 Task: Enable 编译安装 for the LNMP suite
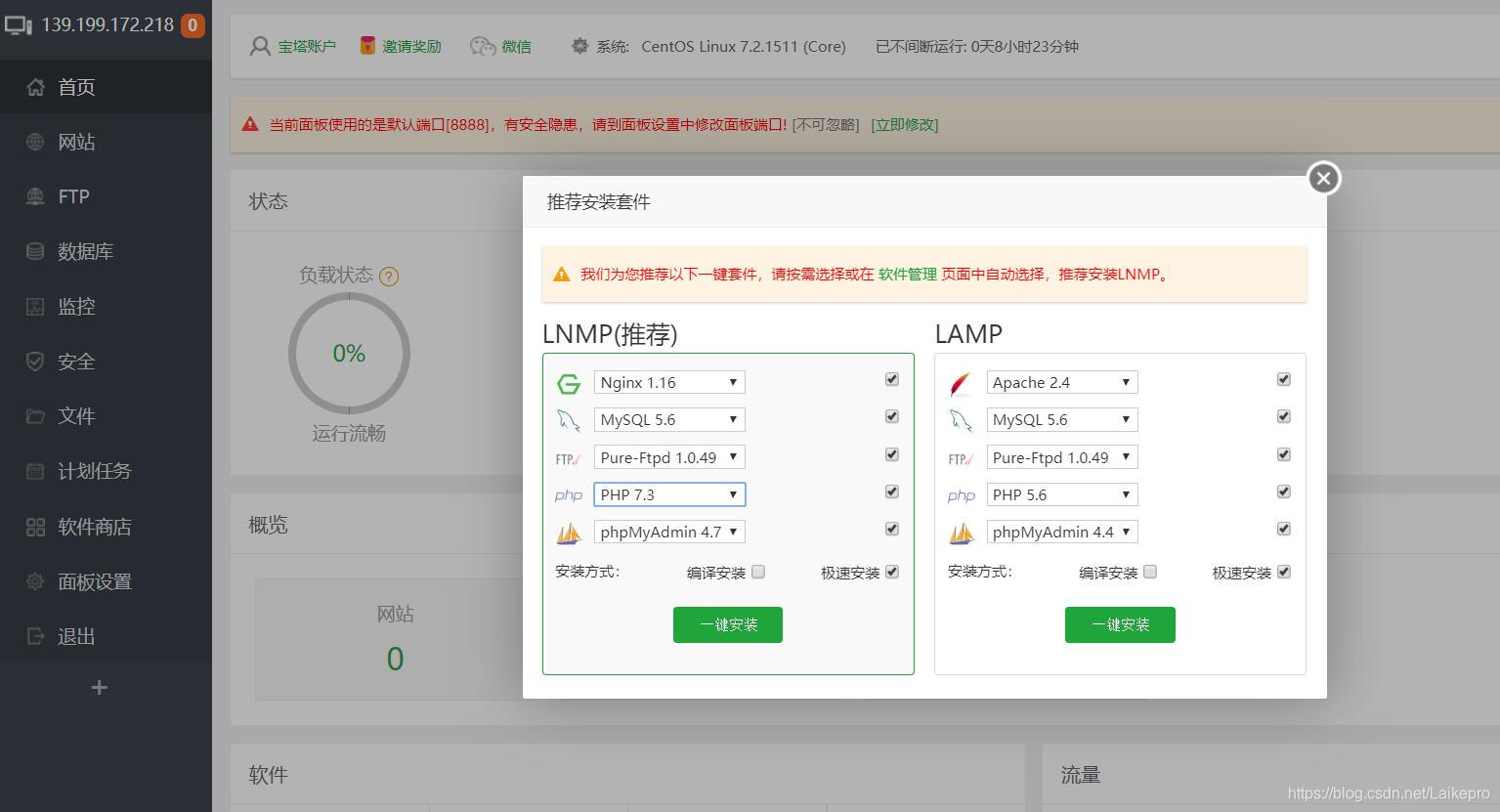758,571
